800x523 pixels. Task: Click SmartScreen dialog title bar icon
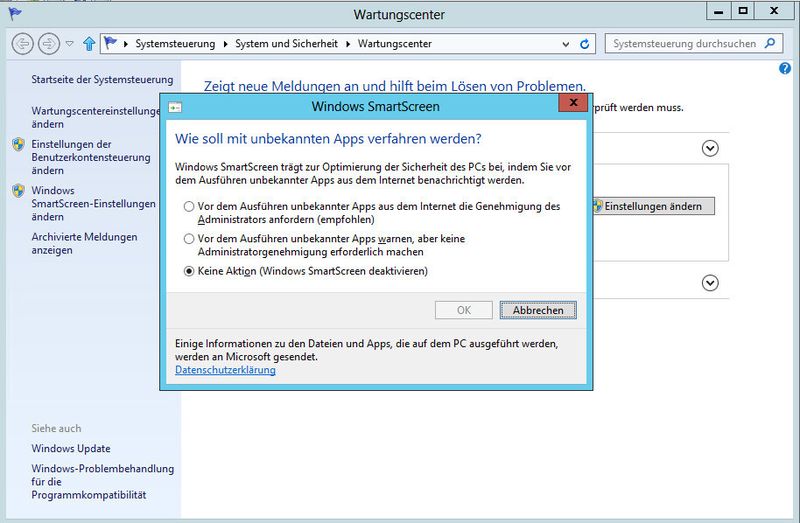[175, 107]
